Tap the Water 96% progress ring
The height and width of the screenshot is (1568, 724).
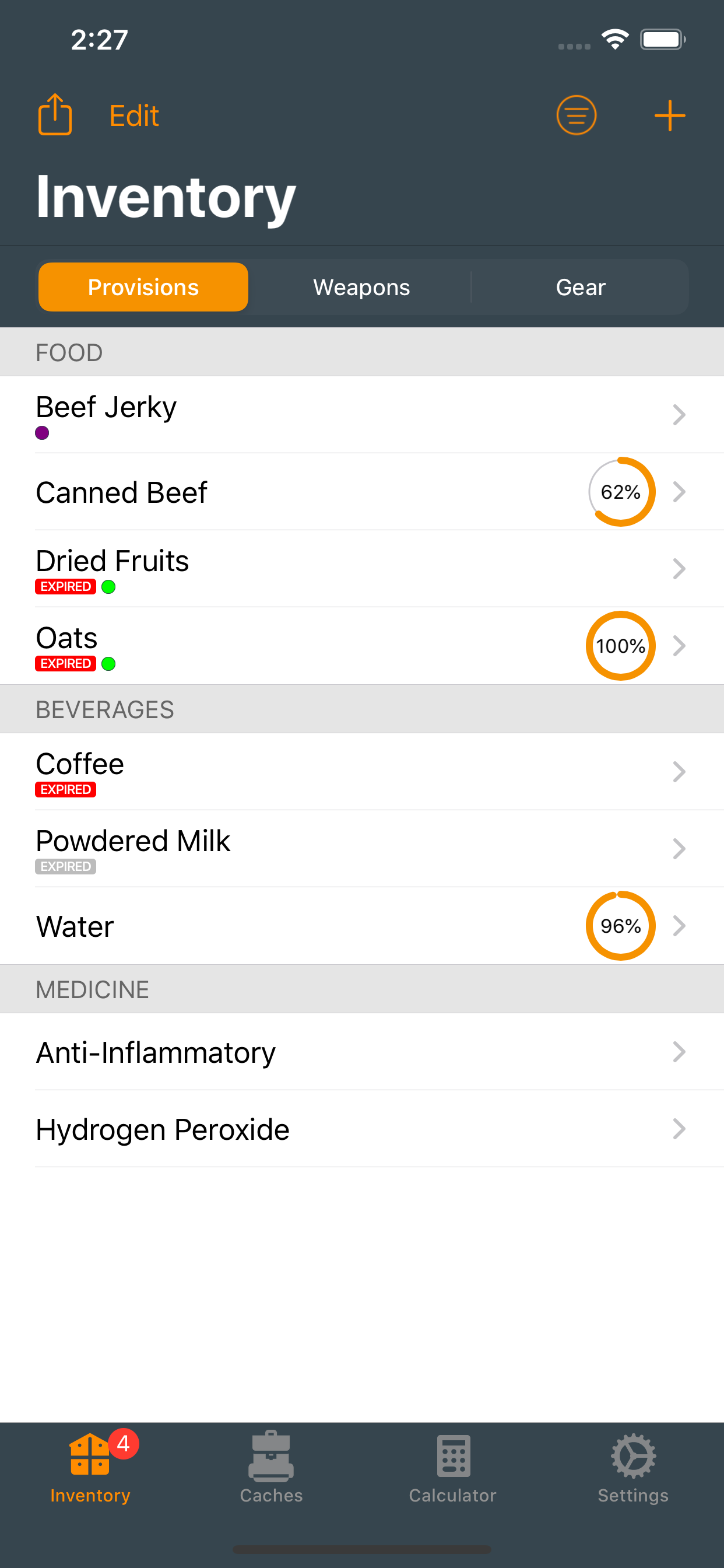(621, 925)
